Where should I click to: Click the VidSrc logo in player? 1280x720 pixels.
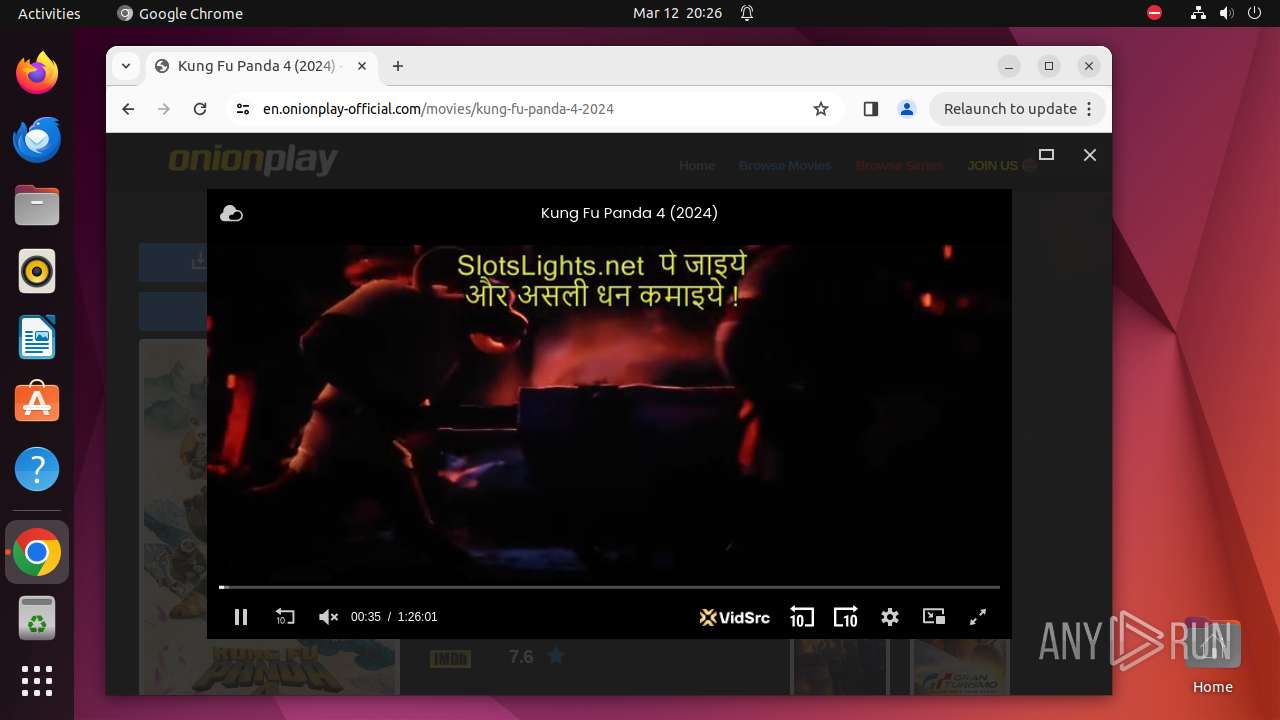point(735,617)
